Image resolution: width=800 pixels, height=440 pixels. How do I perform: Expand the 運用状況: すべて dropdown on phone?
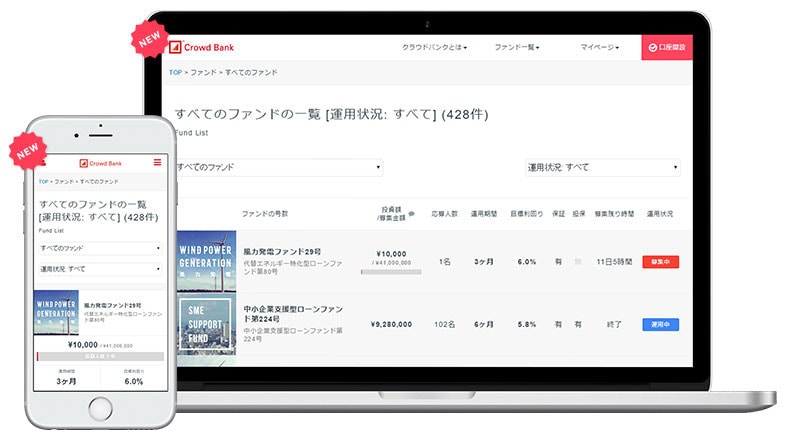click(100, 269)
